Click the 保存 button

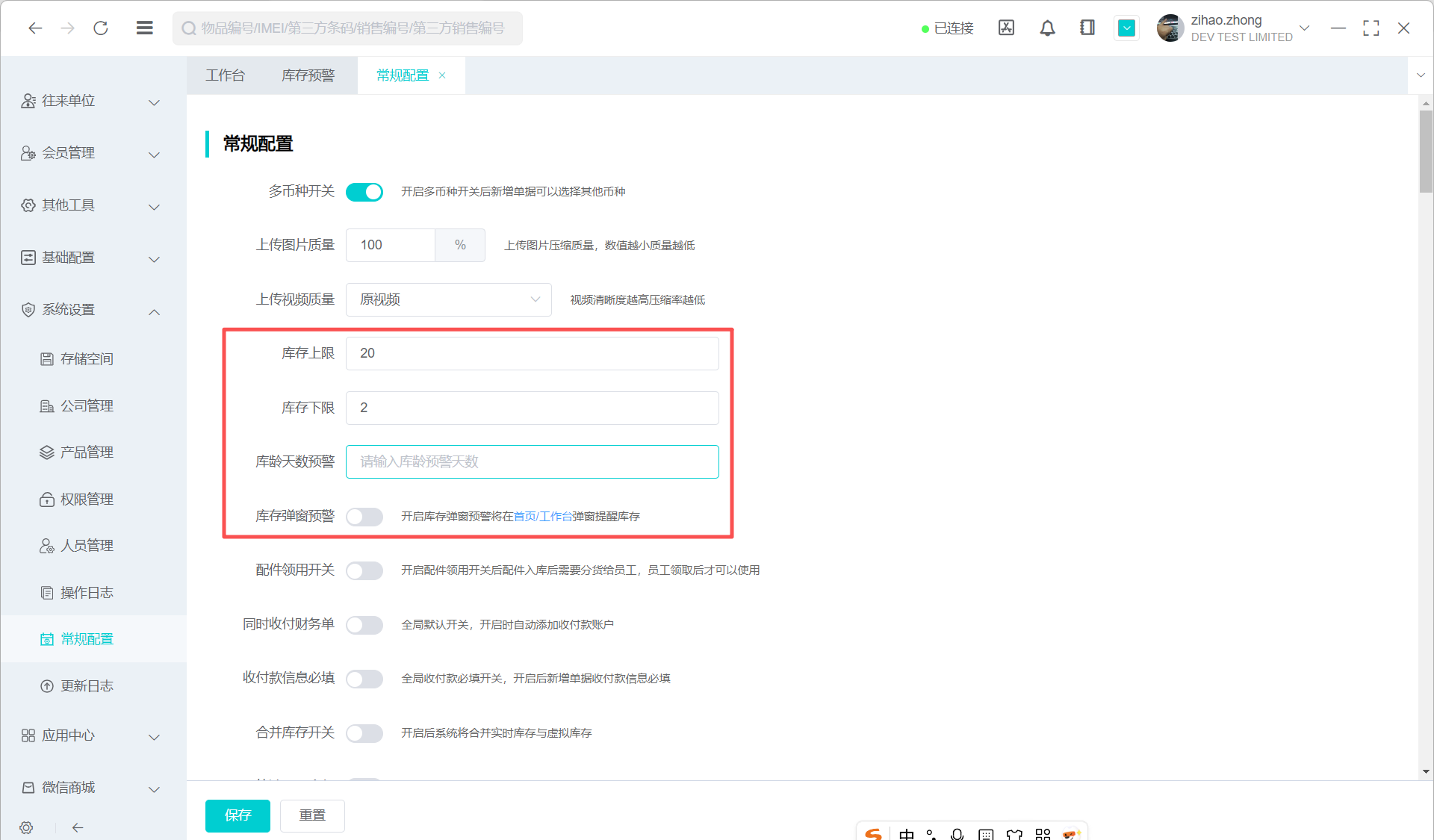click(x=238, y=815)
